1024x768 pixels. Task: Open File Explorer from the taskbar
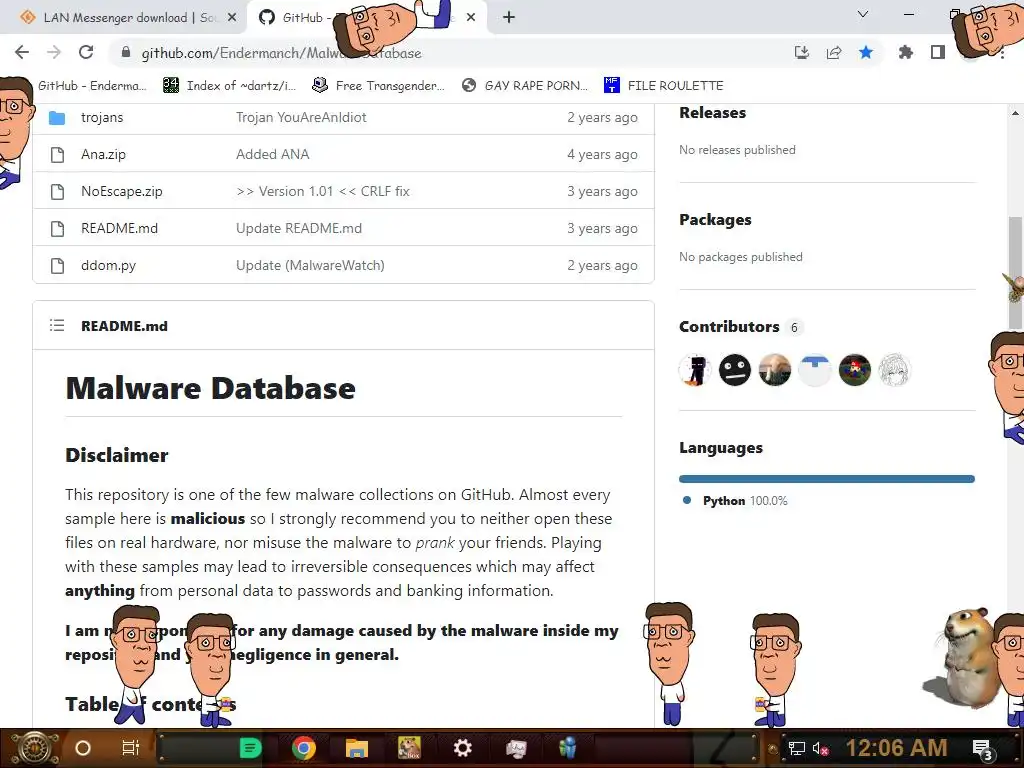pos(357,748)
